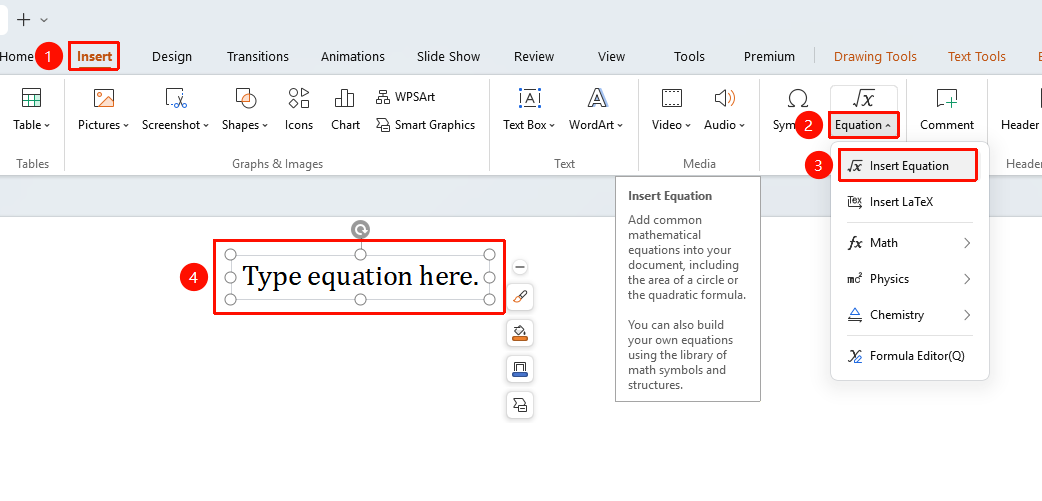Open the Tools tab
The width and height of the screenshot is (1042, 501).
pyautogui.click(x=689, y=56)
